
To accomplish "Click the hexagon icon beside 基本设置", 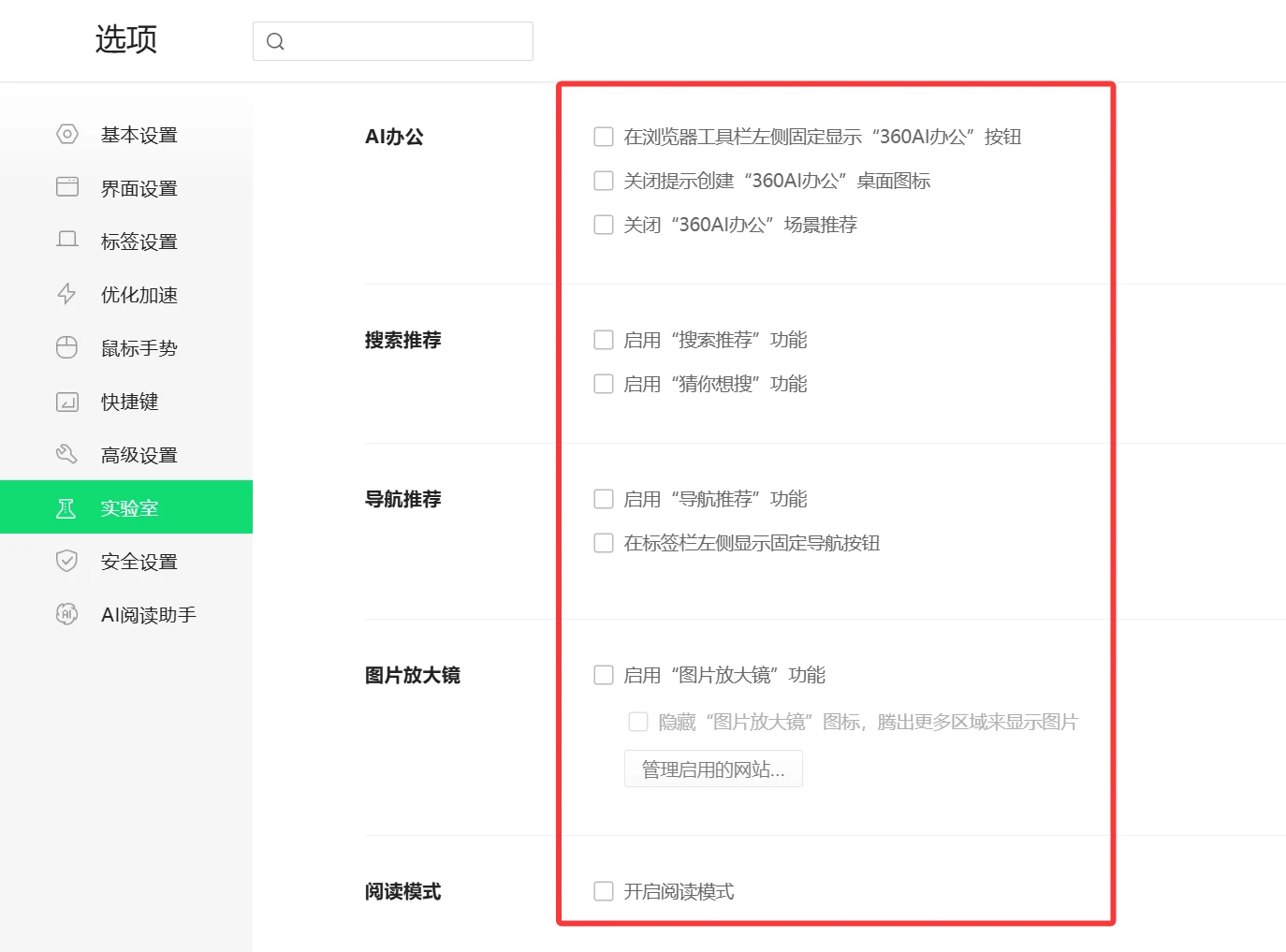I will click(67, 134).
